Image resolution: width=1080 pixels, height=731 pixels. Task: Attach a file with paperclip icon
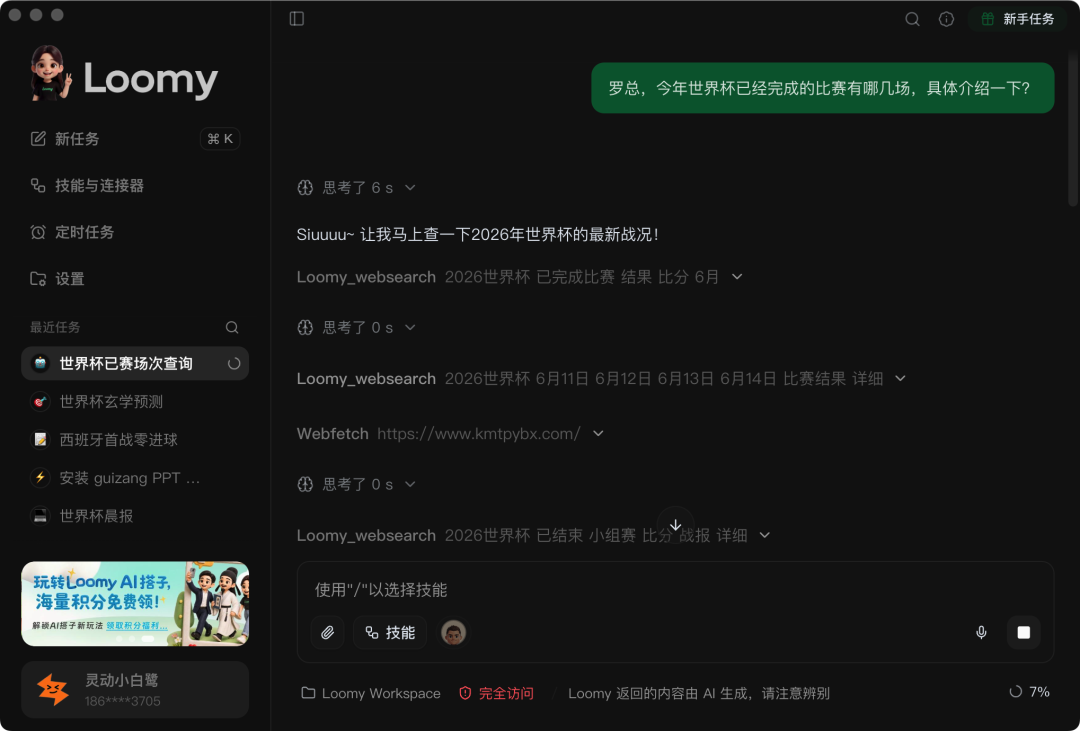[x=327, y=632]
